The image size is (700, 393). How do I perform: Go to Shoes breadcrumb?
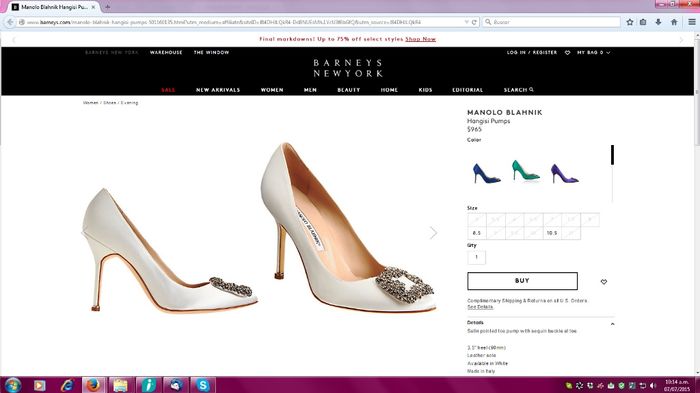tap(110, 103)
